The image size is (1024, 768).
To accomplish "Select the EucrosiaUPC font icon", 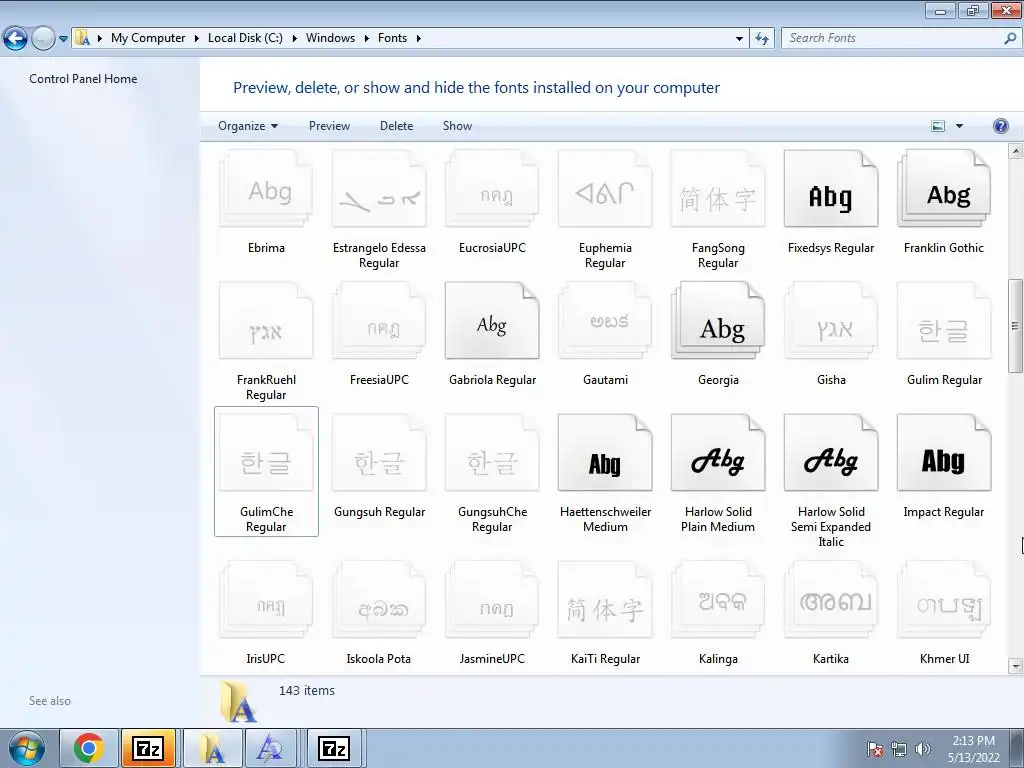I will click(492, 188).
